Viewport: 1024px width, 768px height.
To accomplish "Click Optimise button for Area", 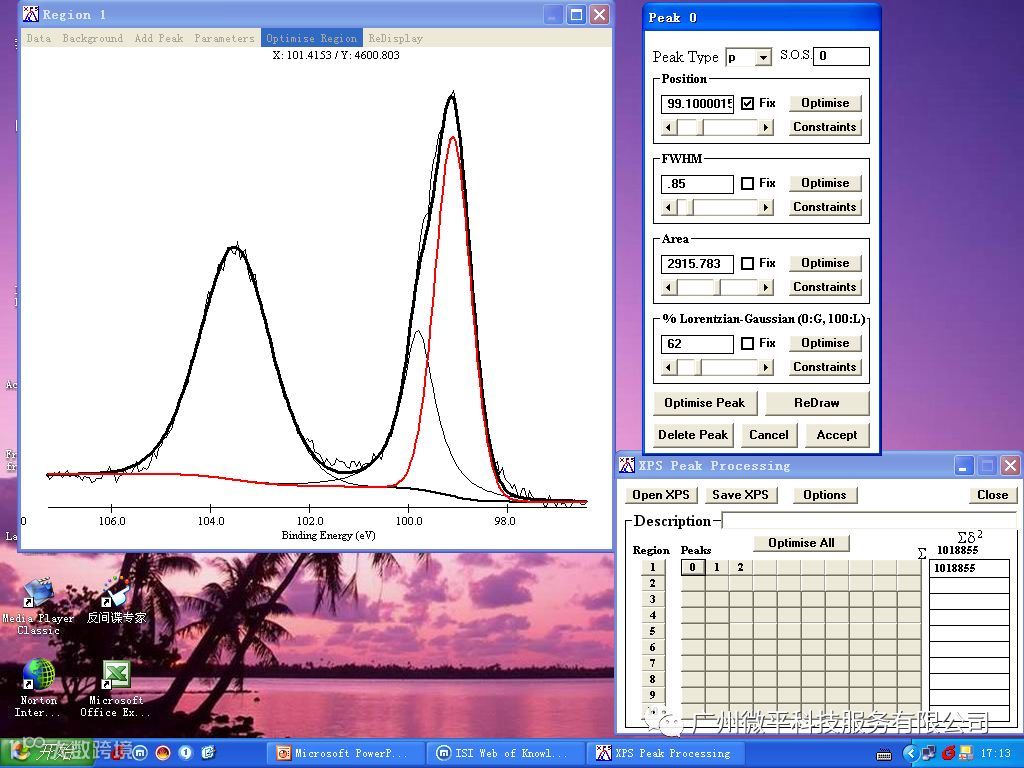I will [x=825, y=263].
